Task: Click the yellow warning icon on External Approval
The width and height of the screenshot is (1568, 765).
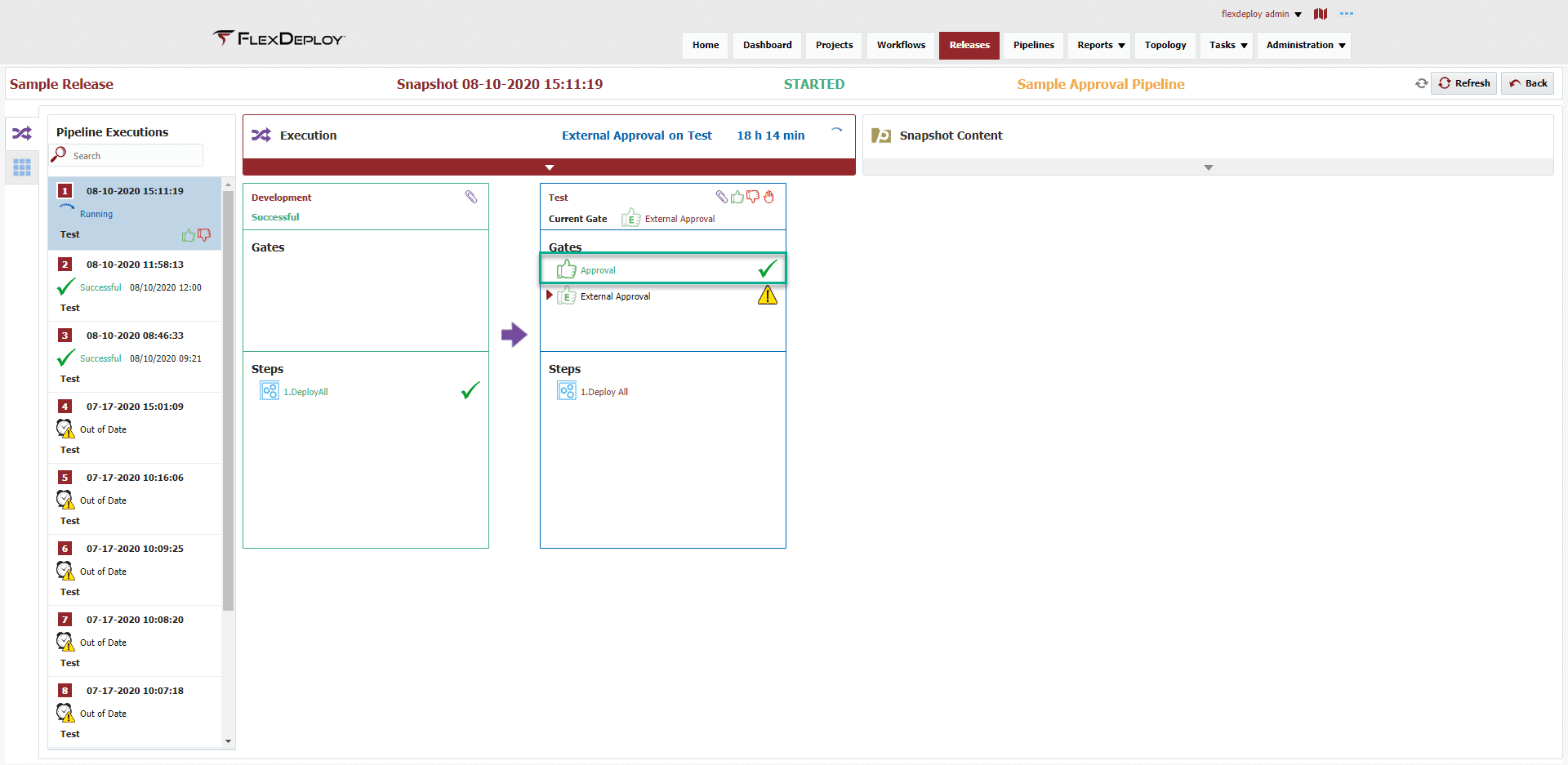Action: pyautogui.click(x=768, y=295)
